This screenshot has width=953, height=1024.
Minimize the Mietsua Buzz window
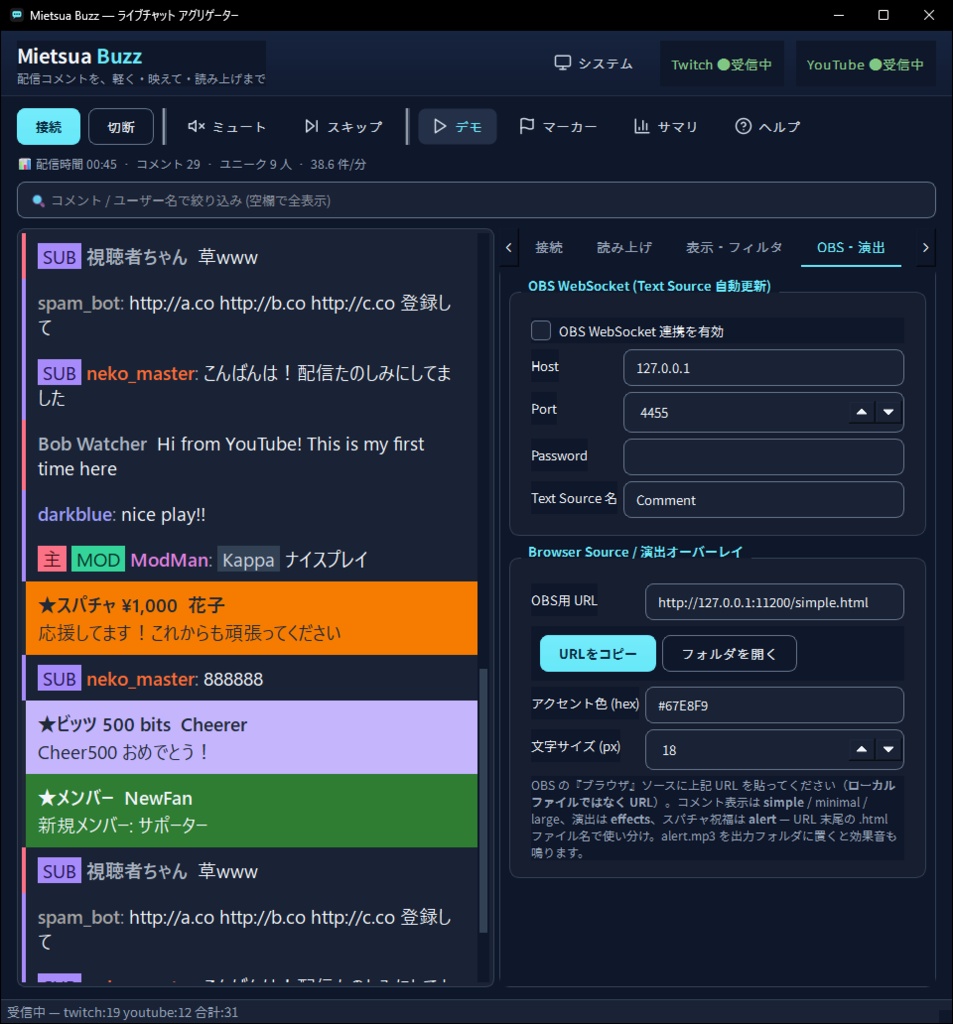tap(839, 15)
